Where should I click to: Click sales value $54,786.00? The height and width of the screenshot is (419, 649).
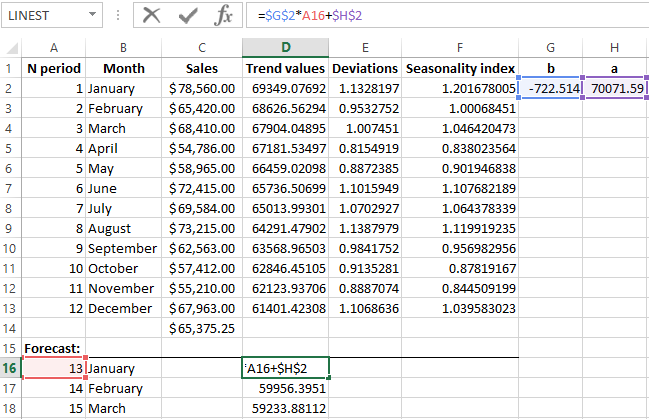coord(202,148)
